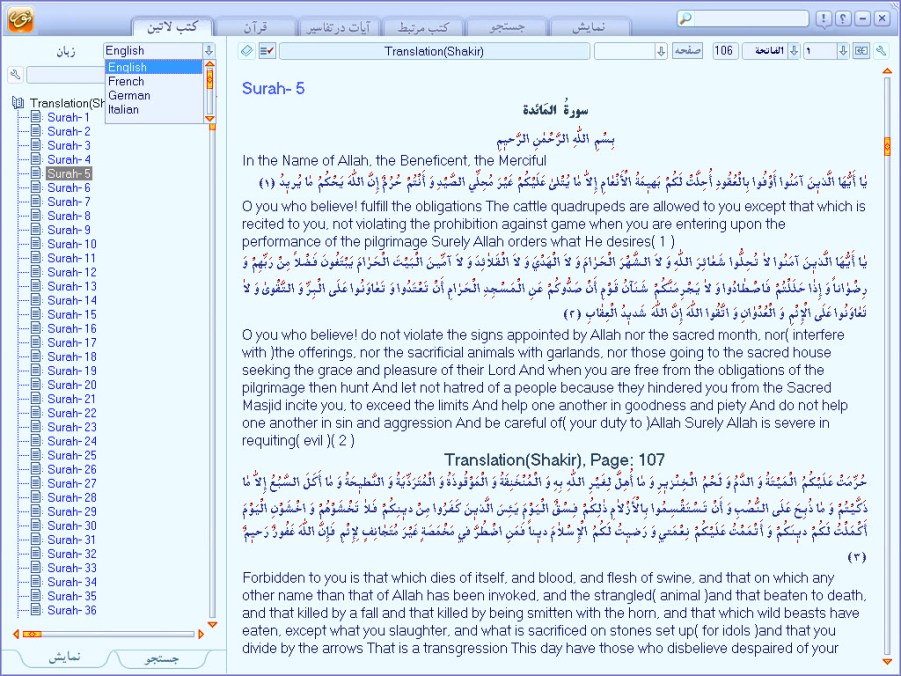Click the Translation(Shakir), Page: 107 heading

coord(555,460)
